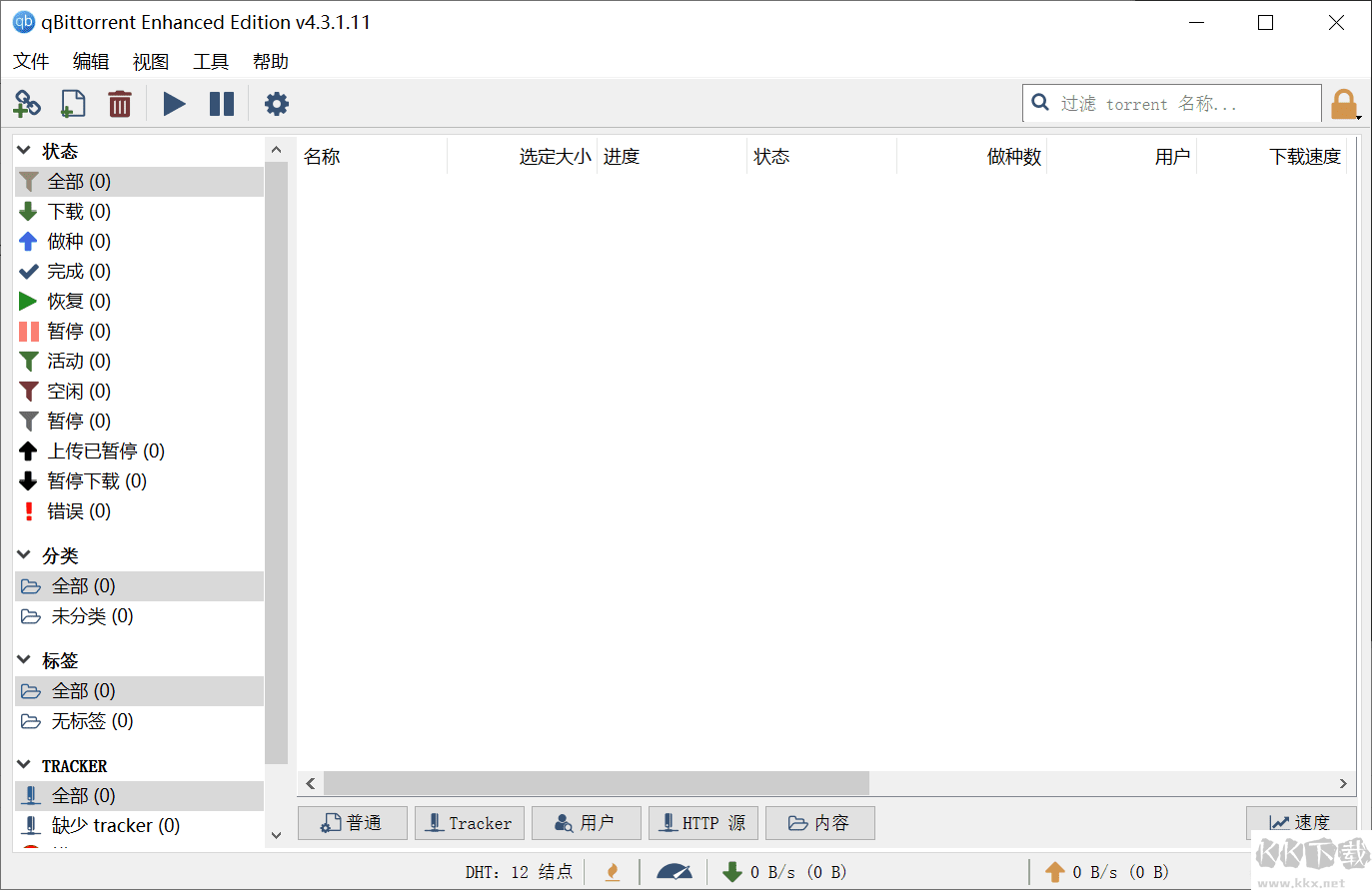Open the add torrent file icon
The height and width of the screenshot is (890, 1372).
click(72, 103)
